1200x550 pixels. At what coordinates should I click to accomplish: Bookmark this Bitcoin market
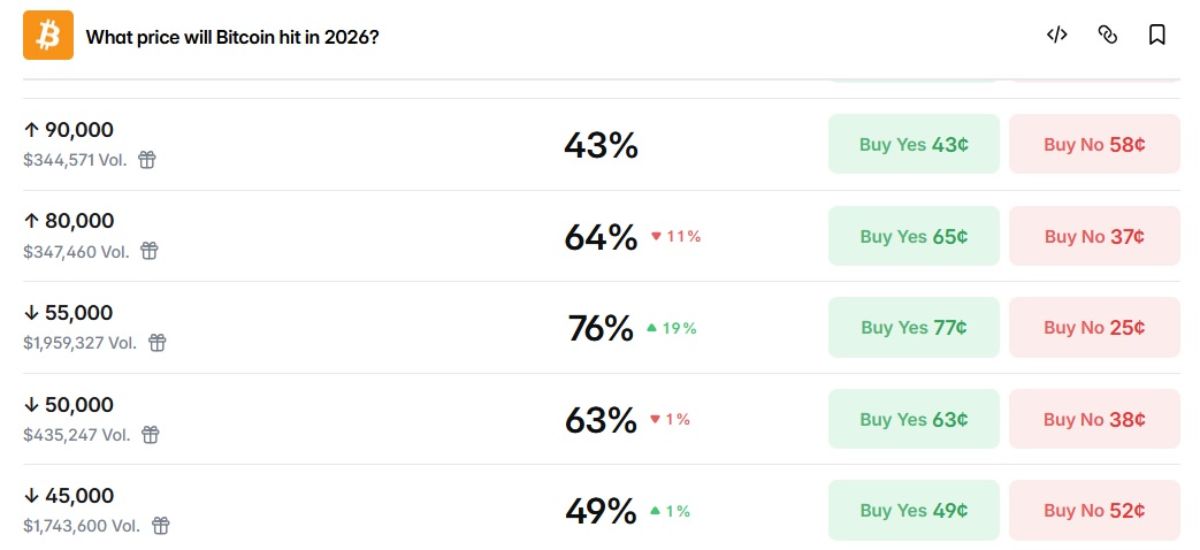pos(1157,36)
